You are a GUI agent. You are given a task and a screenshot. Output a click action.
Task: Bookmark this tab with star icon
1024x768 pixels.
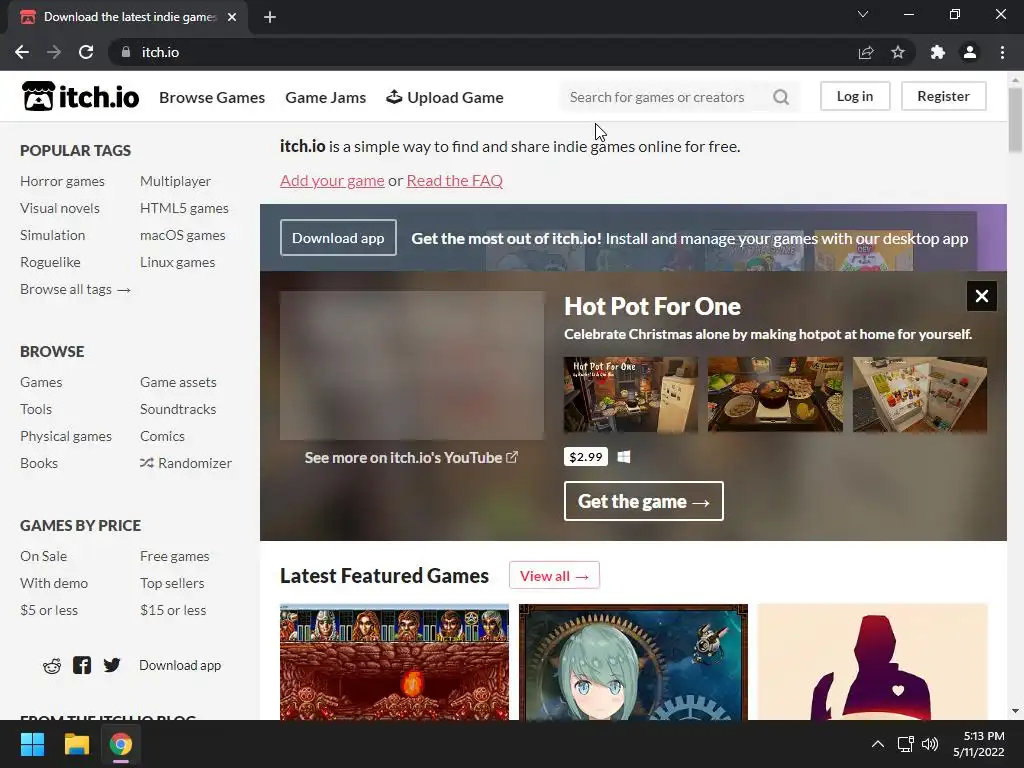point(898,52)
